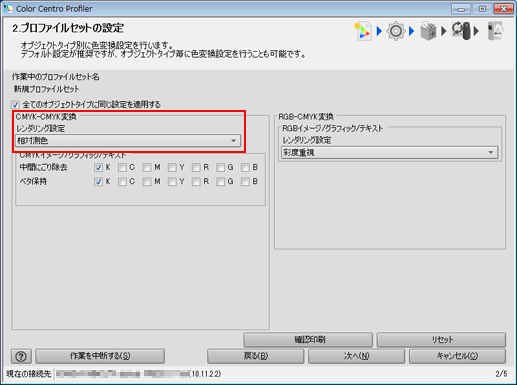The height and width of the screenshot is (385, 517).
Task: Check Y in the 中間にごり除去 row
Action: [172, 167]
